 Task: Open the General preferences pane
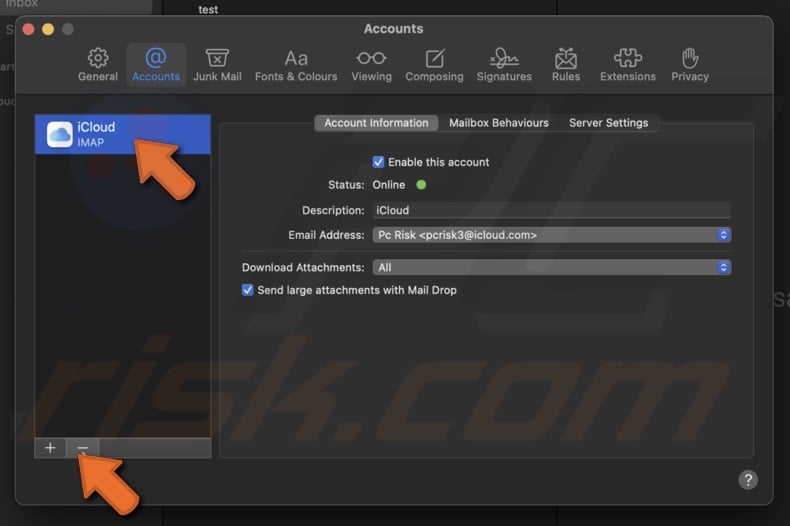point(98,64)
